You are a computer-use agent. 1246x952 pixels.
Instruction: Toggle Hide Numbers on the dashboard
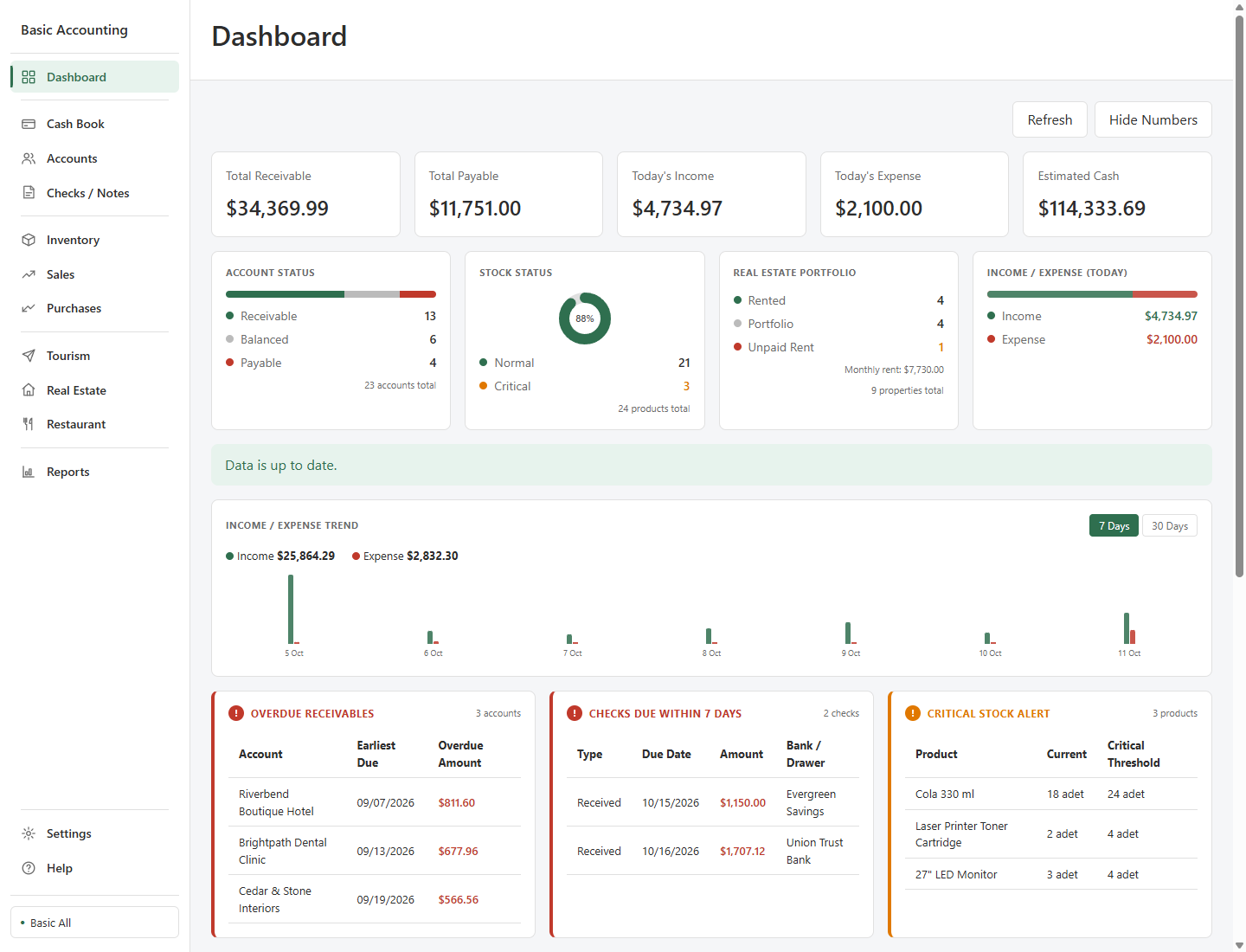click(1153, 119)
